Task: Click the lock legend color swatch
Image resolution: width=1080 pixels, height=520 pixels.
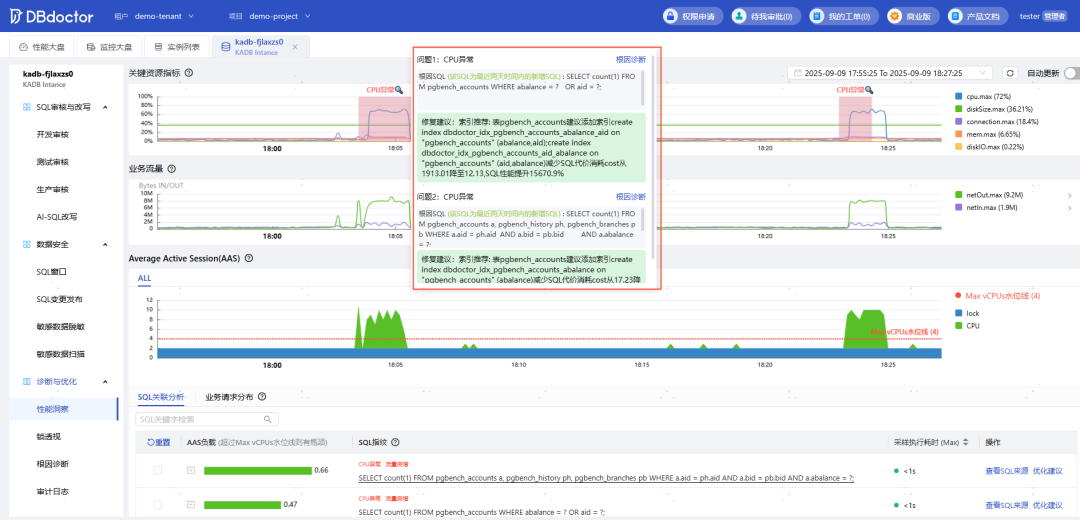Action: tap(958, 313)
